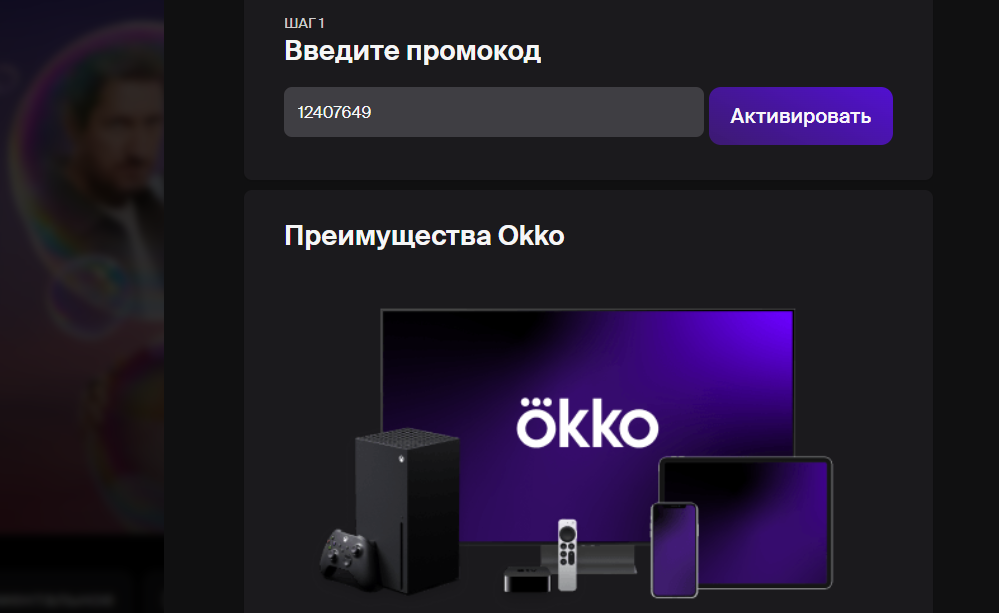The height and width of the screenshot is (613, 999).
Task: Click the "Введите промокод" heading
Action: coord(412,50)
